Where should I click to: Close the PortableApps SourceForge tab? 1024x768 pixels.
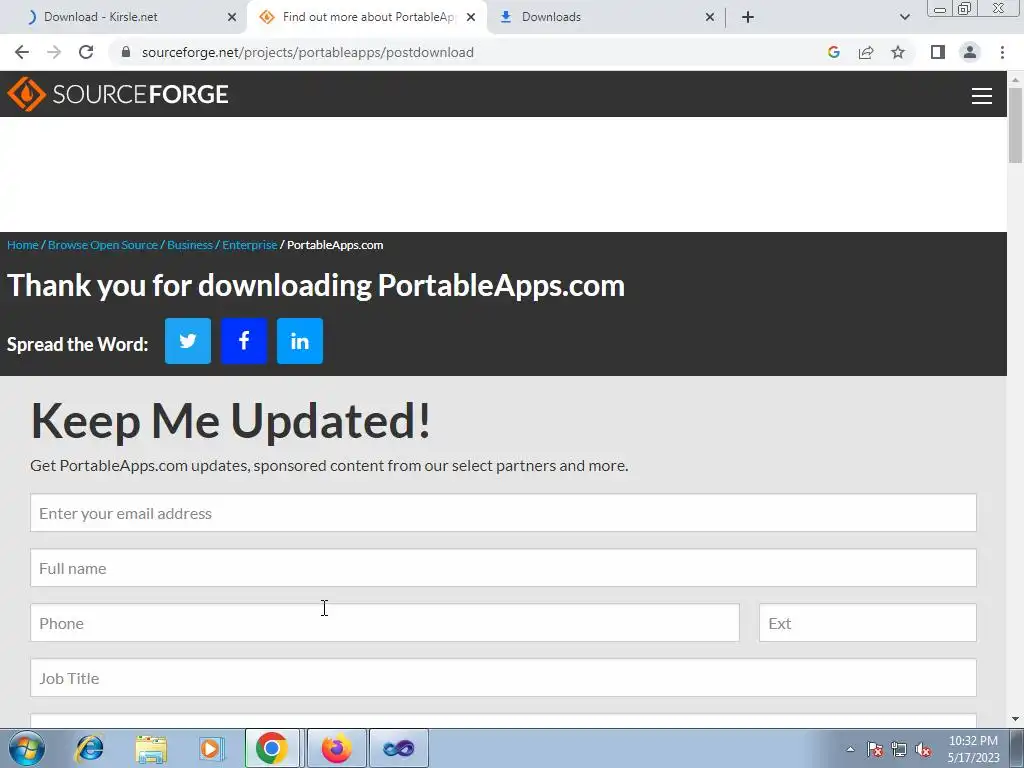pyautogui.click(x=471, y=17)
